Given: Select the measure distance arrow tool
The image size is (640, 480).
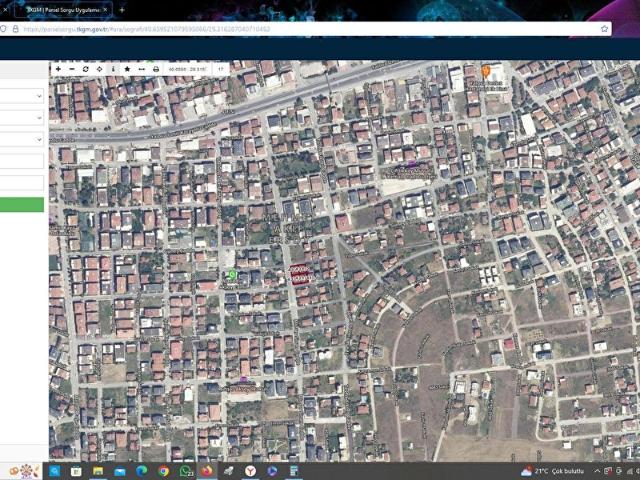Looking at the screenshot, I should 141,69.
